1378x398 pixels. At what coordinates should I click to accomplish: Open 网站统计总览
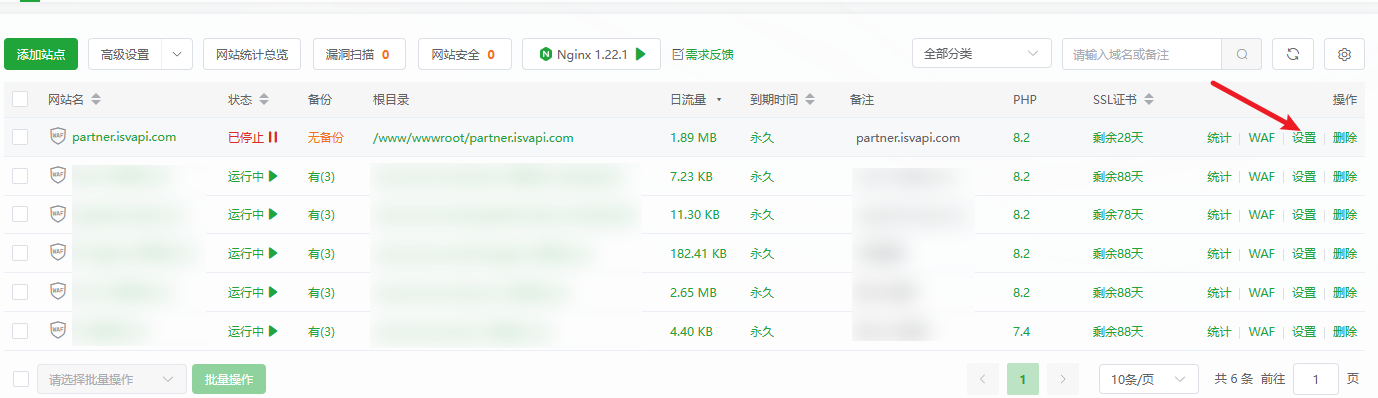pyautogui.click(x=252, y=54)
